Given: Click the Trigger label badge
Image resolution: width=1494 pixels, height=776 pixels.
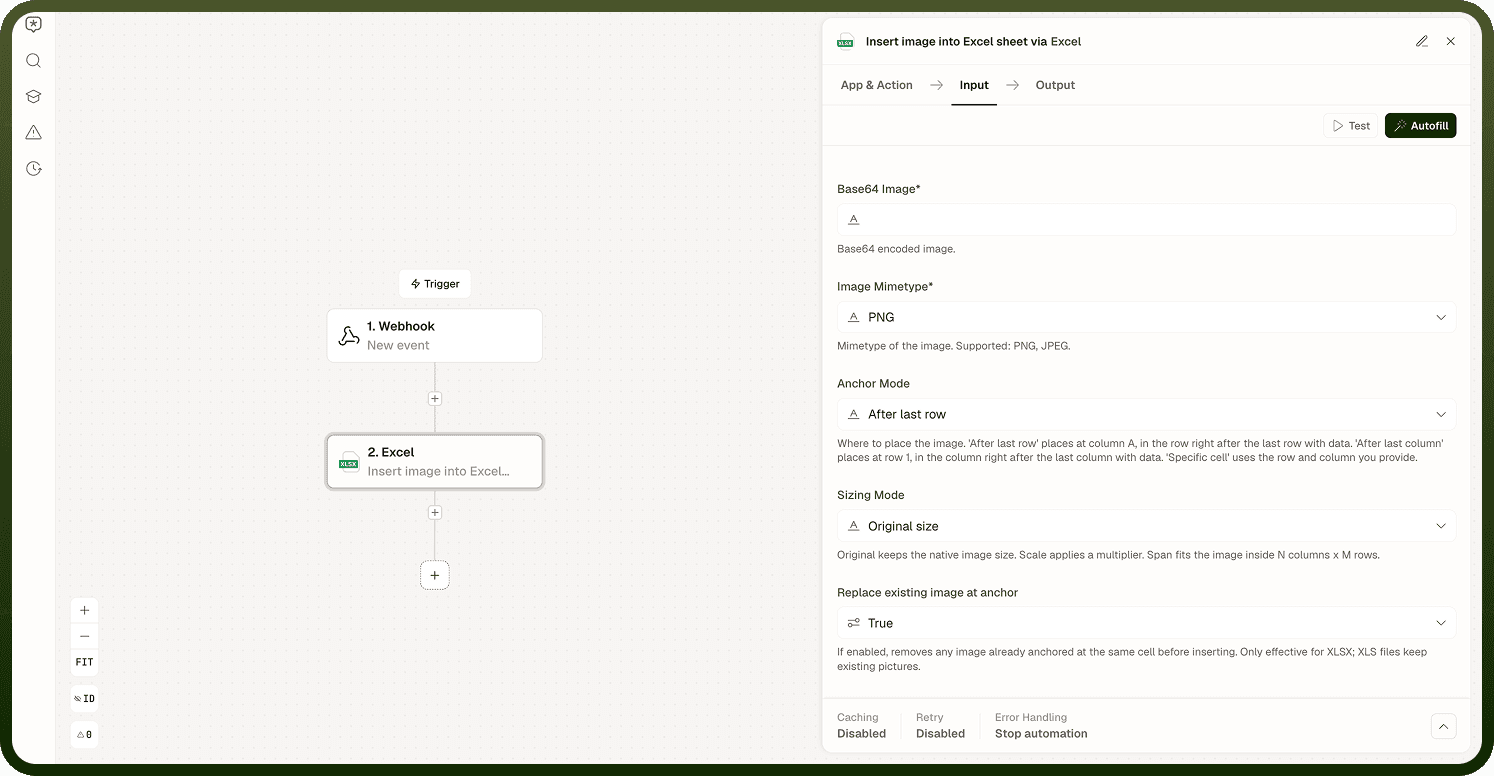Looking at the screenshot, I should (x=435, y=284).
